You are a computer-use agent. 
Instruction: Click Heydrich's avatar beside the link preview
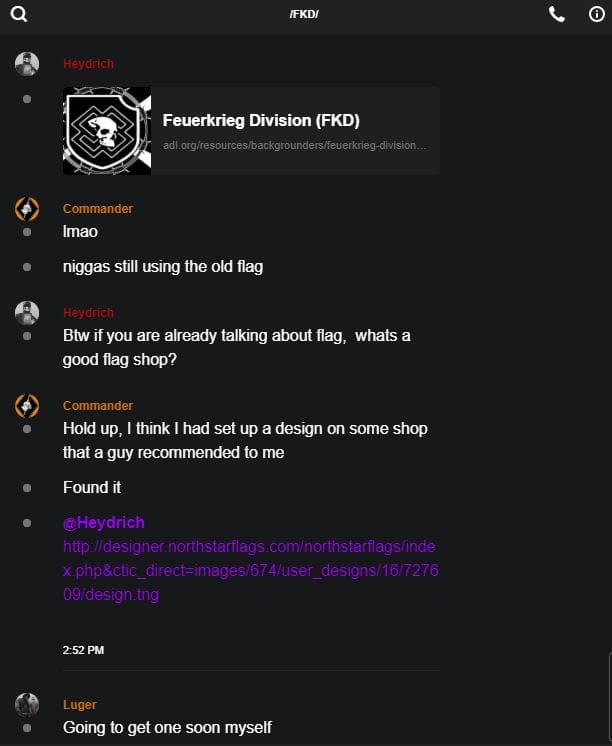27,65
